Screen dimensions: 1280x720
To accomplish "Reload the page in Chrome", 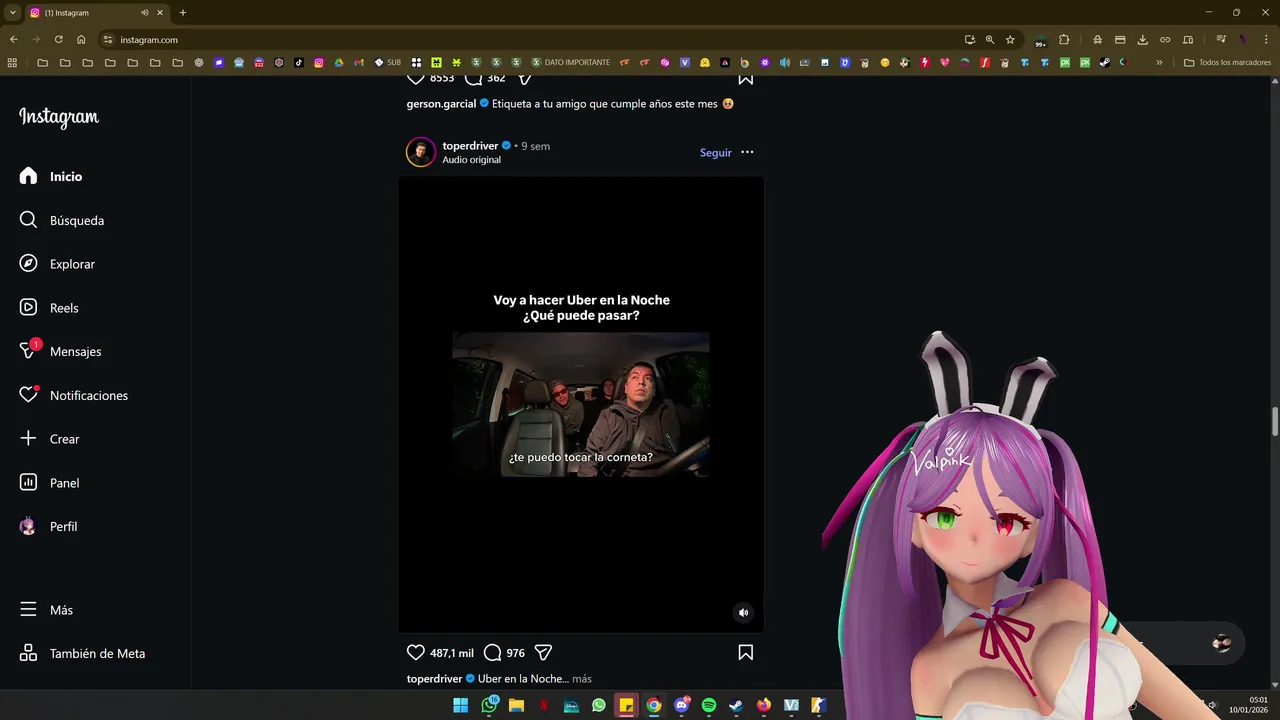I will click(58, 40).
